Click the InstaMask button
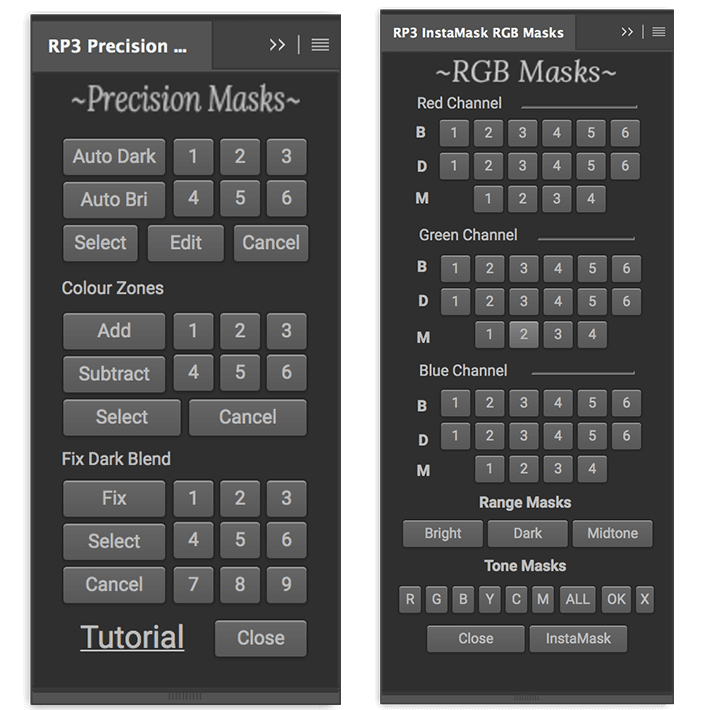710x710 pixels. point(578,639)
